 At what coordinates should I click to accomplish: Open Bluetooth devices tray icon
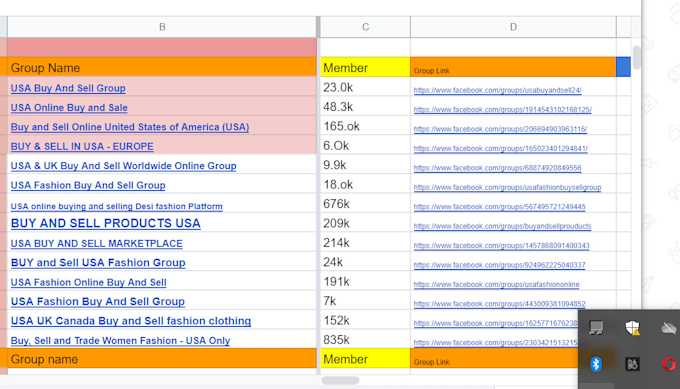tap(596, 364)
